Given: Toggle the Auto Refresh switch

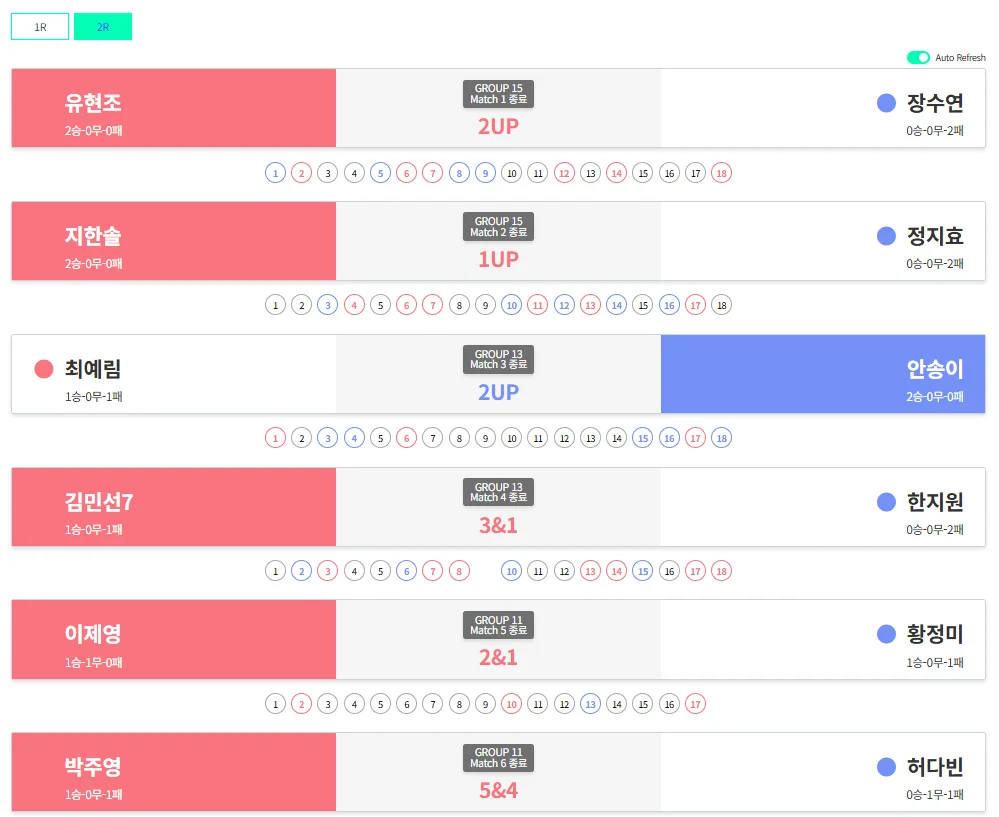Looking at the screenshot, I should 919,58.
